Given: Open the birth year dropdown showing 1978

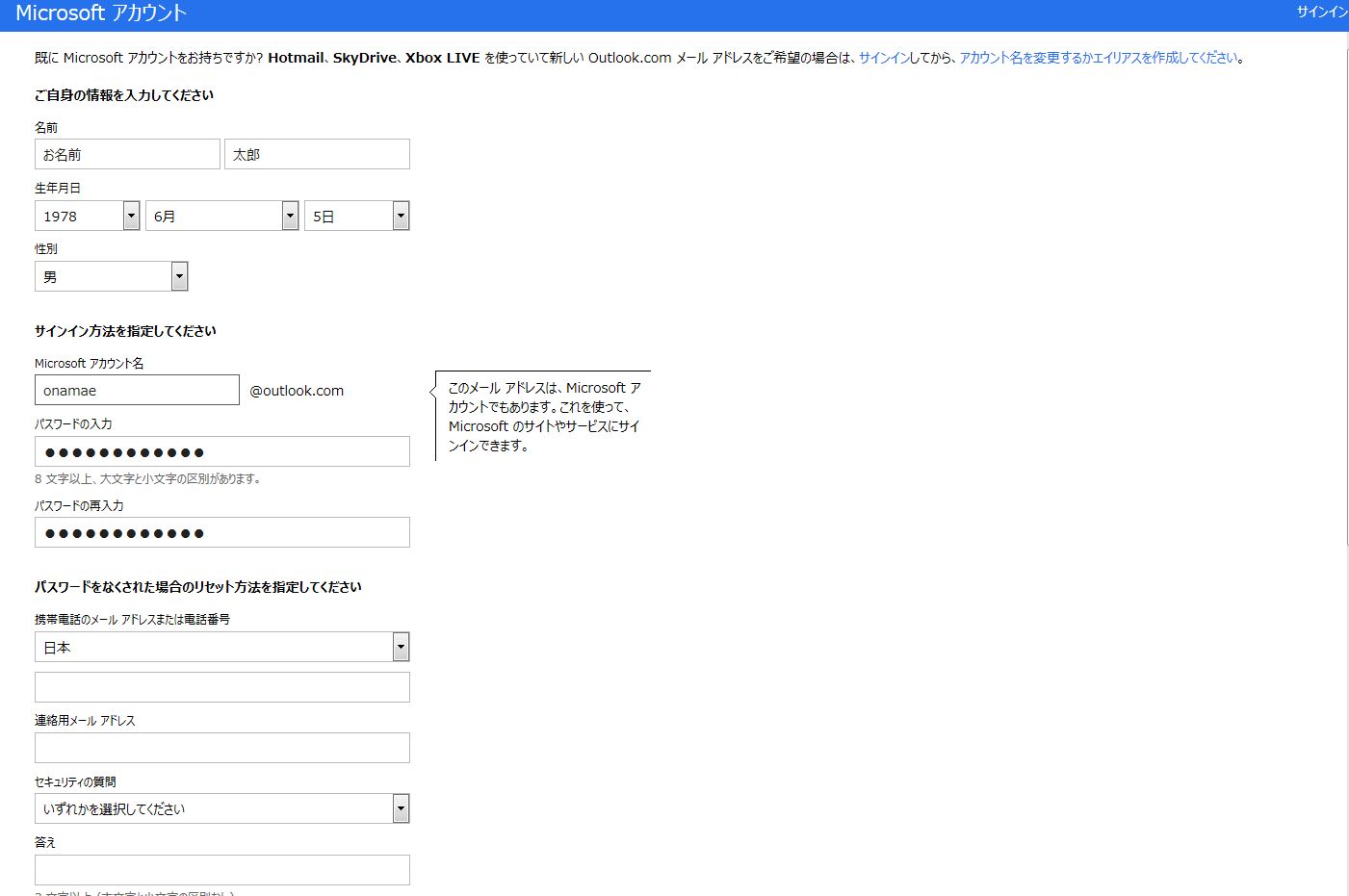Looking at the screenshot, I should 88,216.
